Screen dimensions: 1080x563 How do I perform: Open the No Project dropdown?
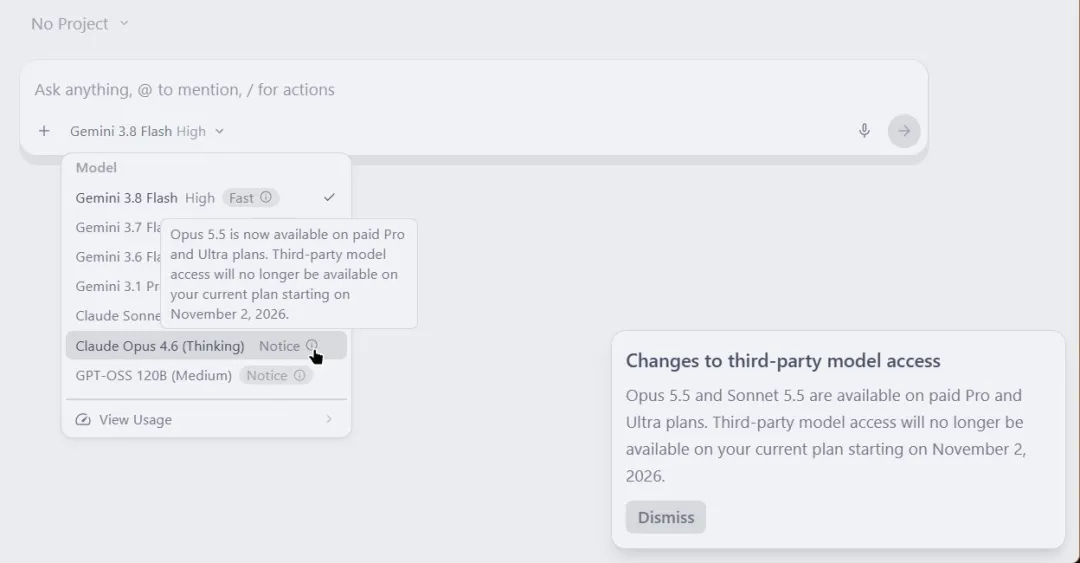[80, 24]
